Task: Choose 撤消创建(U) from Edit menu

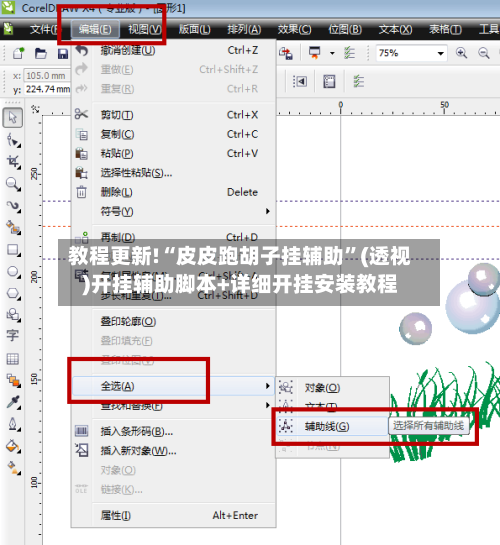Action: [174, 51]
